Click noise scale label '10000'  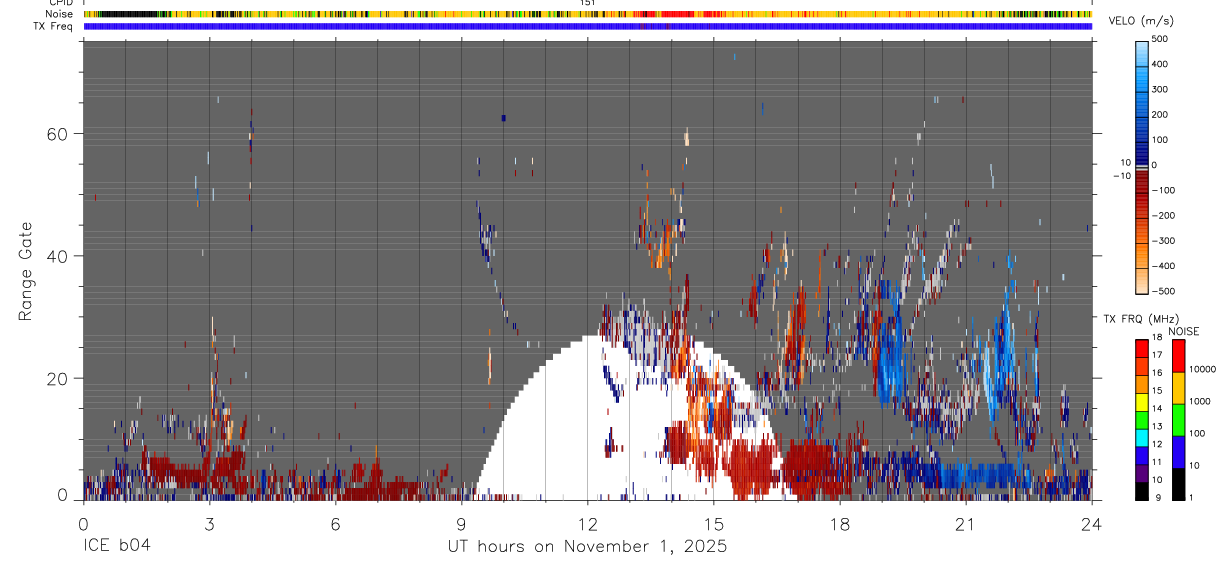pos(1203,369)
